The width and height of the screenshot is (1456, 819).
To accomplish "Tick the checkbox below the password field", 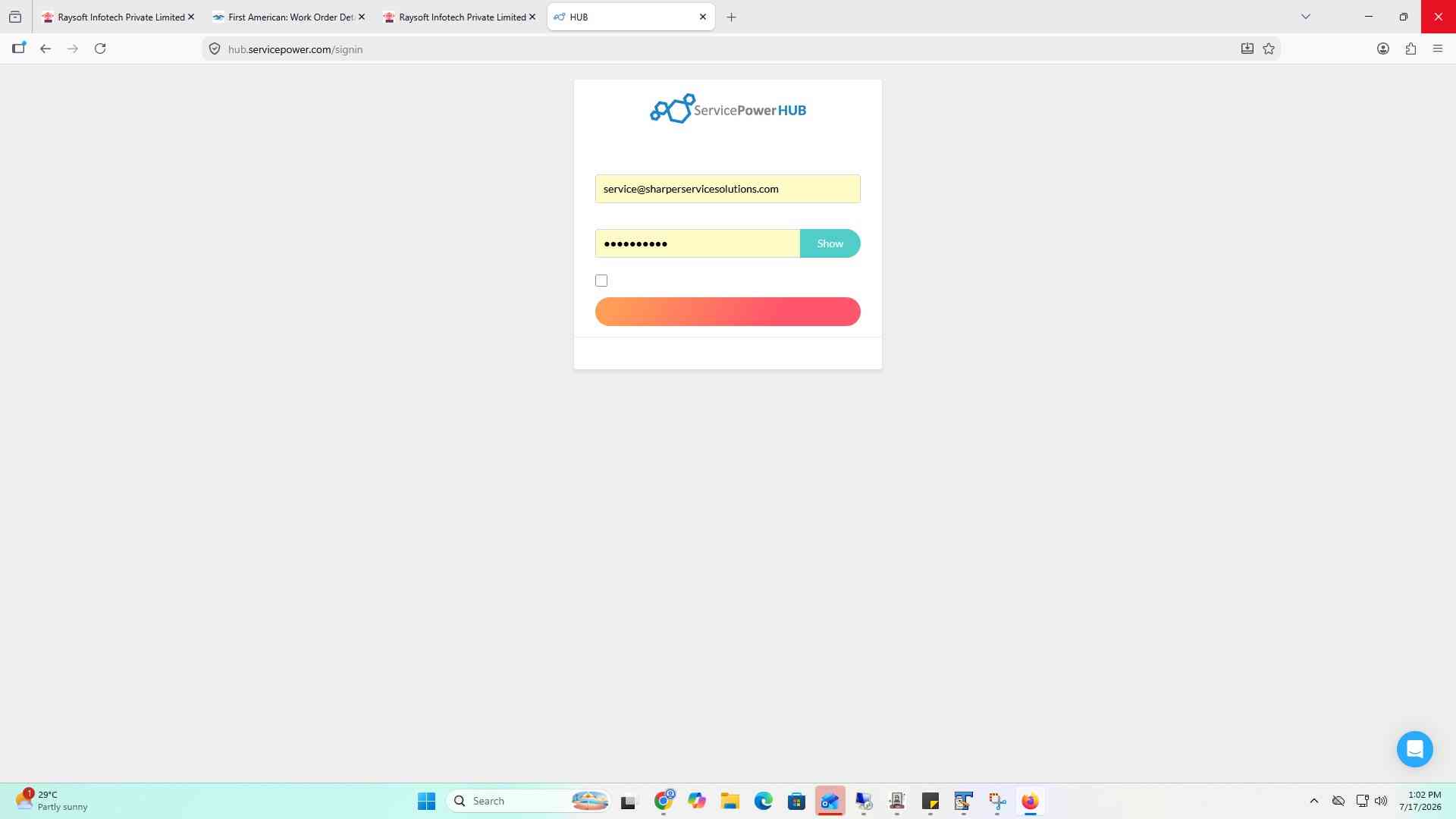I will 601,281.
